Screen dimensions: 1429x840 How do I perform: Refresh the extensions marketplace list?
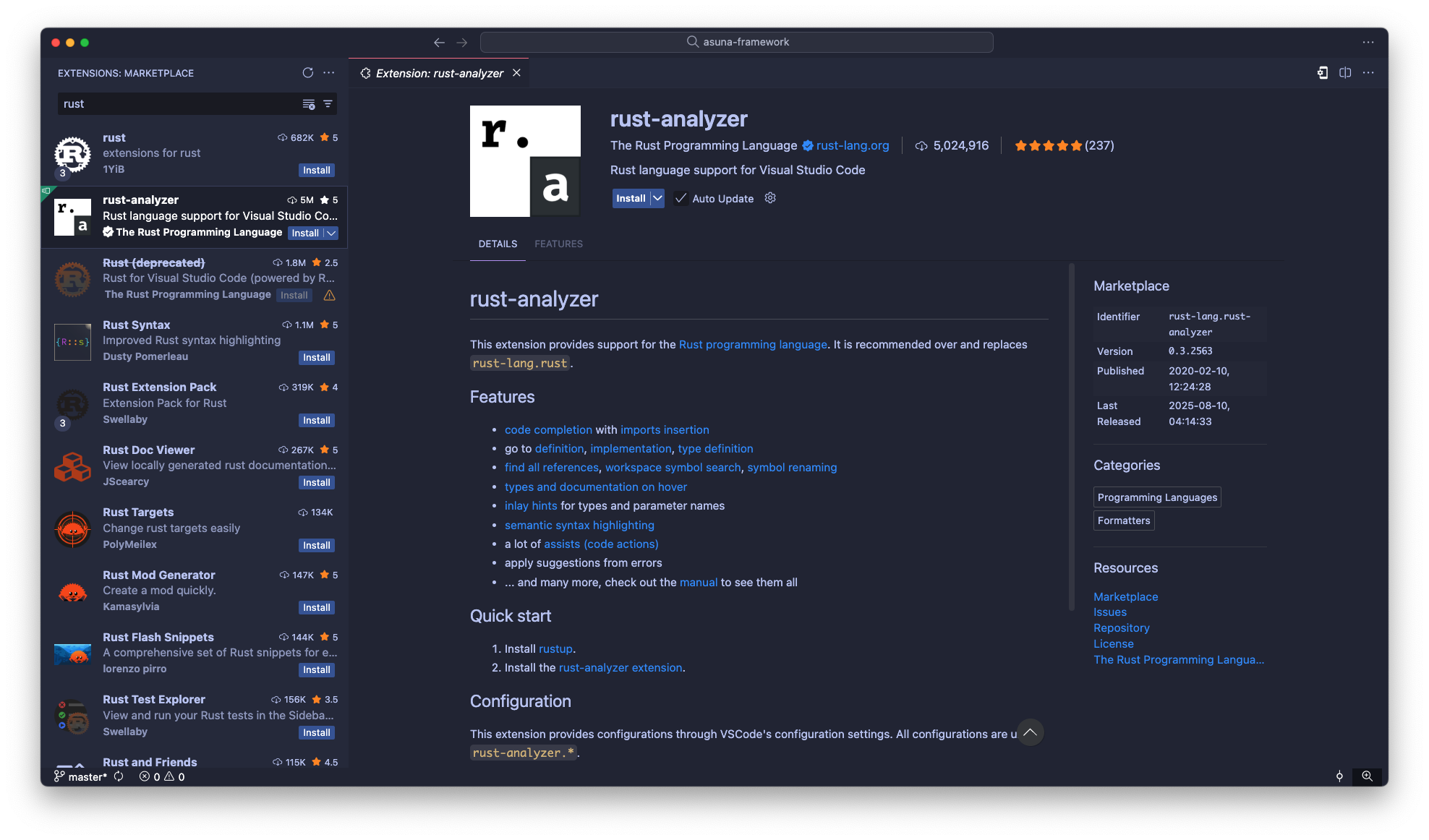(x=307, y=73)
